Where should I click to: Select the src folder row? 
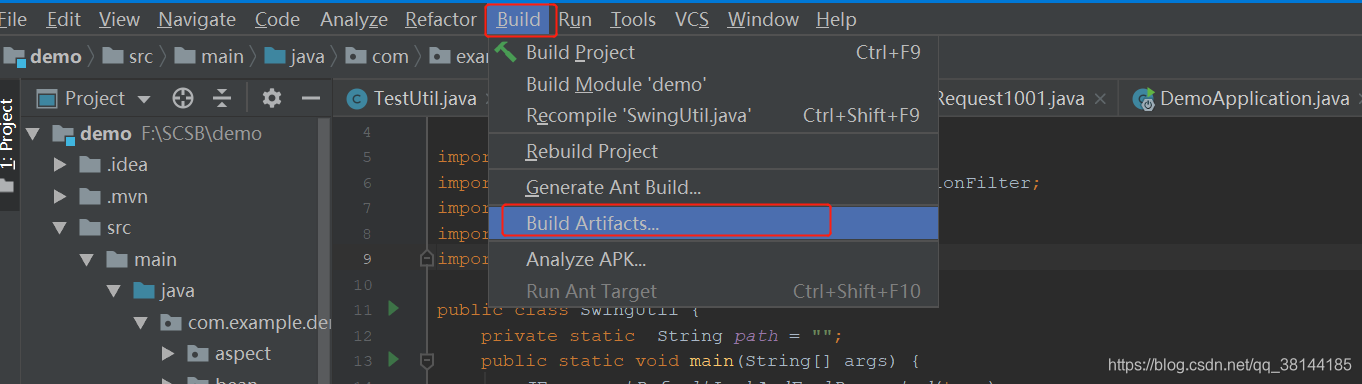click(x=176, y=228)
